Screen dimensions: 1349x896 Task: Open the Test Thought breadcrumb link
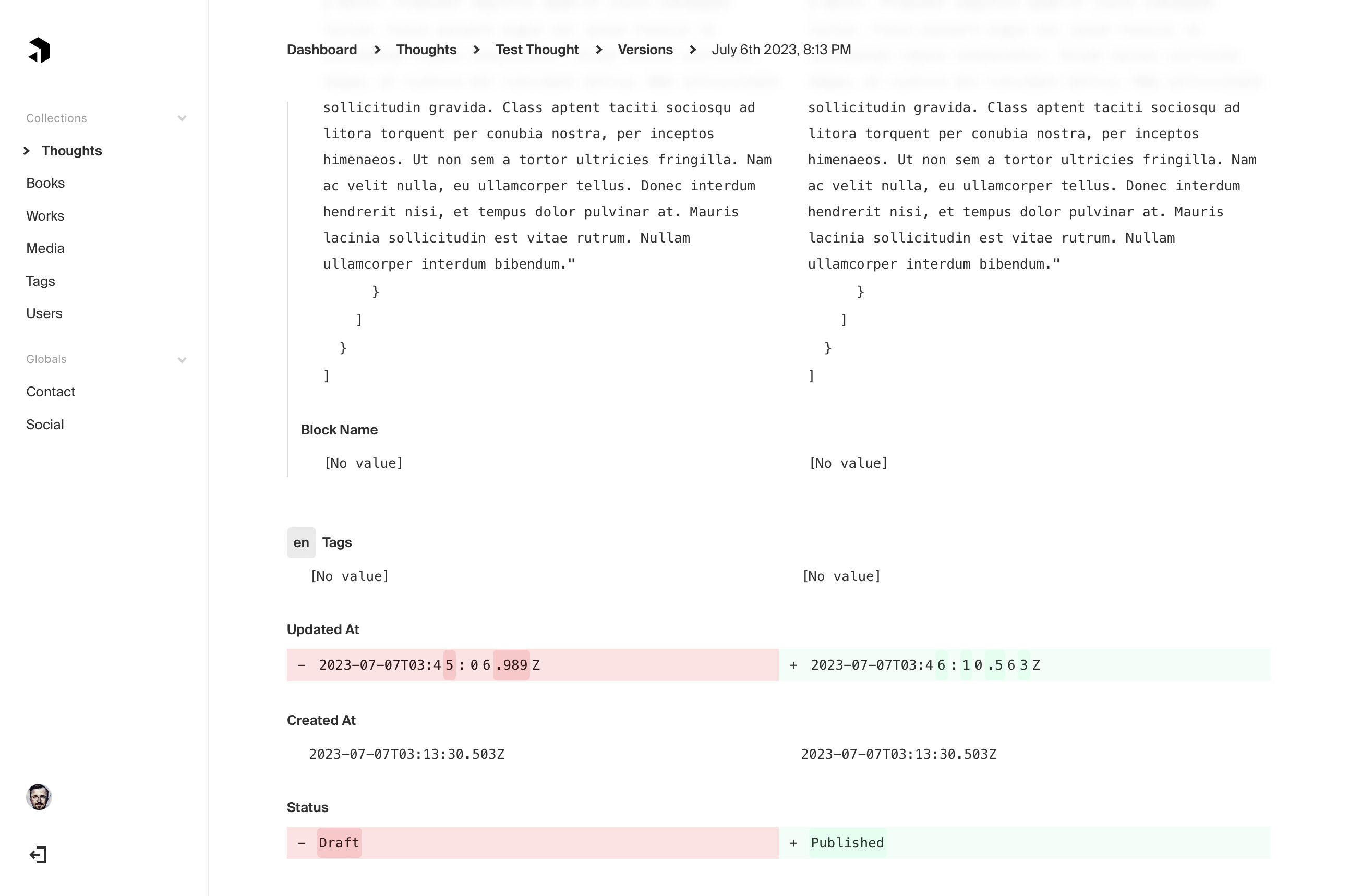(x=537, y=50)
